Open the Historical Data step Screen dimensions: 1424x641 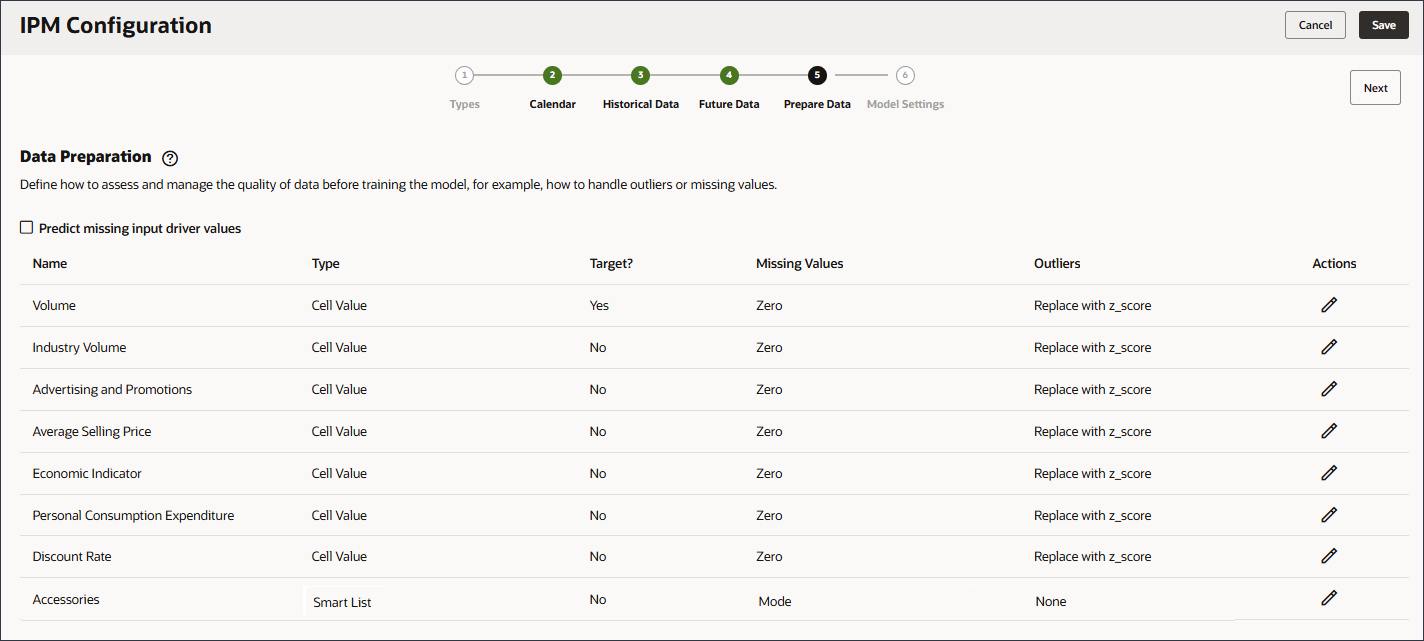[x=640, y=76]
